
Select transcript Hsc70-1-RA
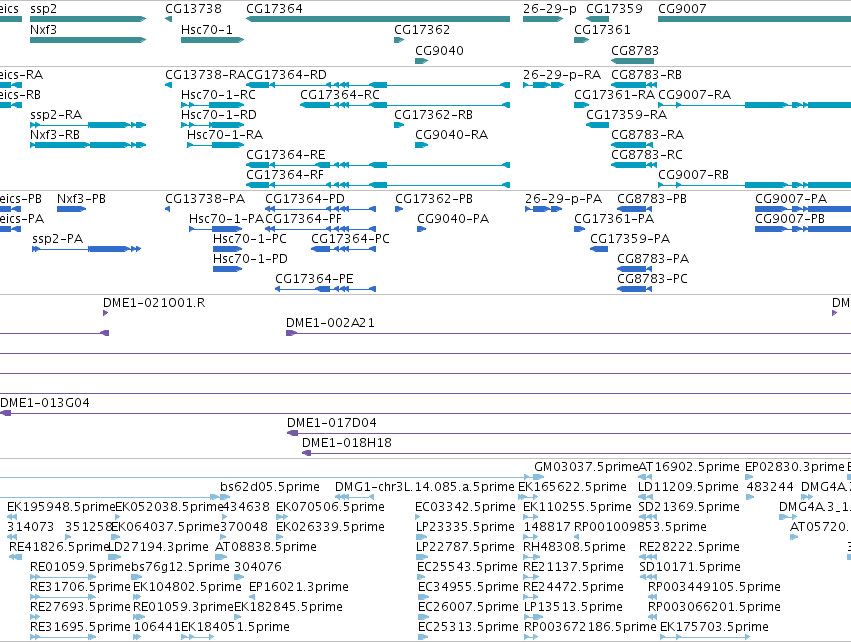coord(215,145)
